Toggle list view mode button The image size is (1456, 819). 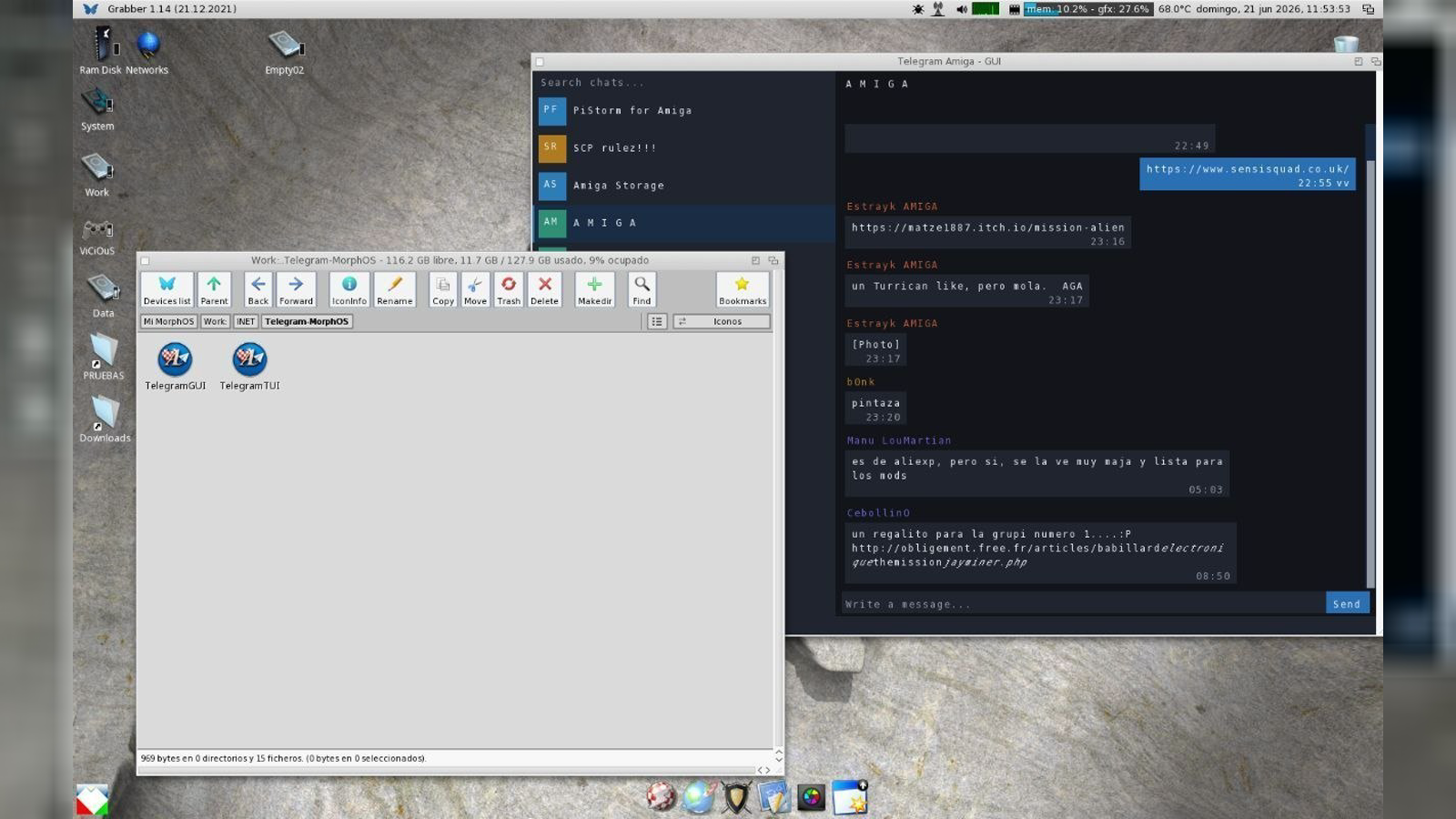657,321
